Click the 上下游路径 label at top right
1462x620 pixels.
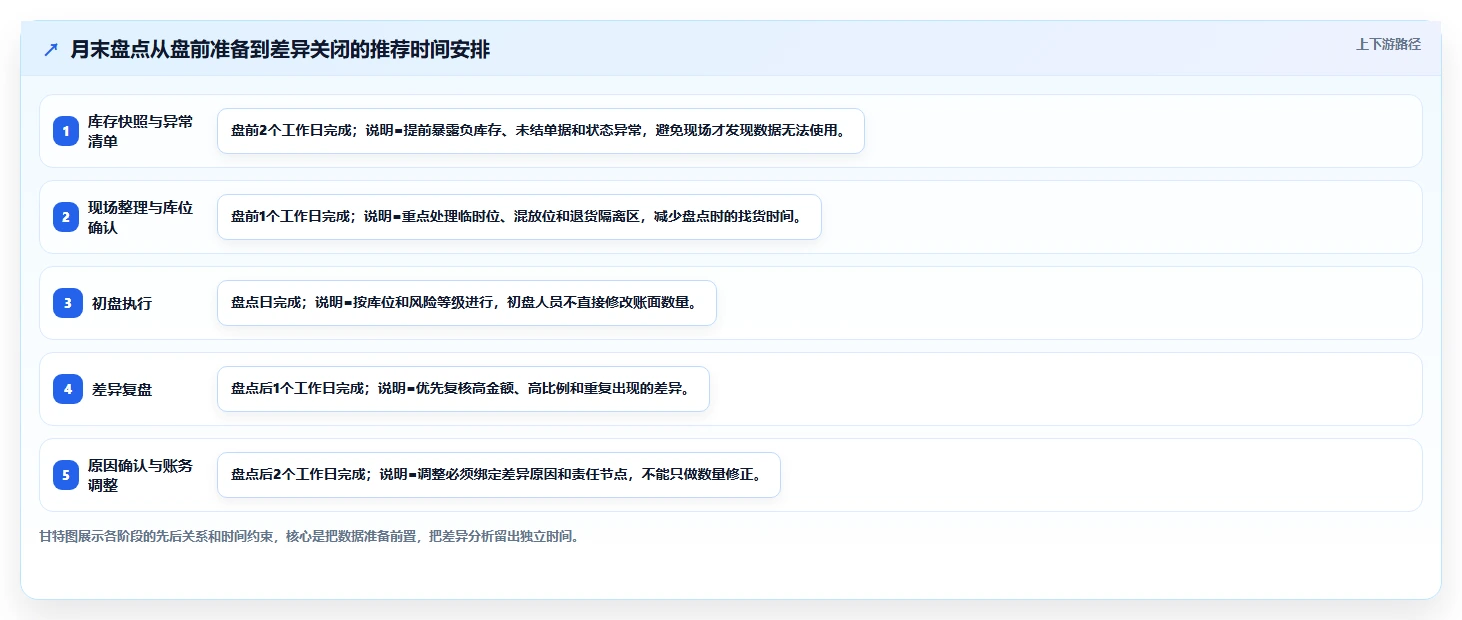pyautogui.click(x=1388, y=44)
